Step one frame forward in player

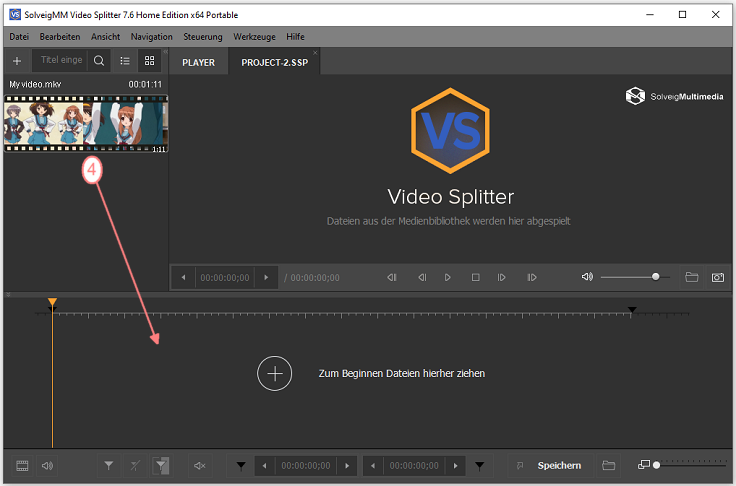point(501,278)
